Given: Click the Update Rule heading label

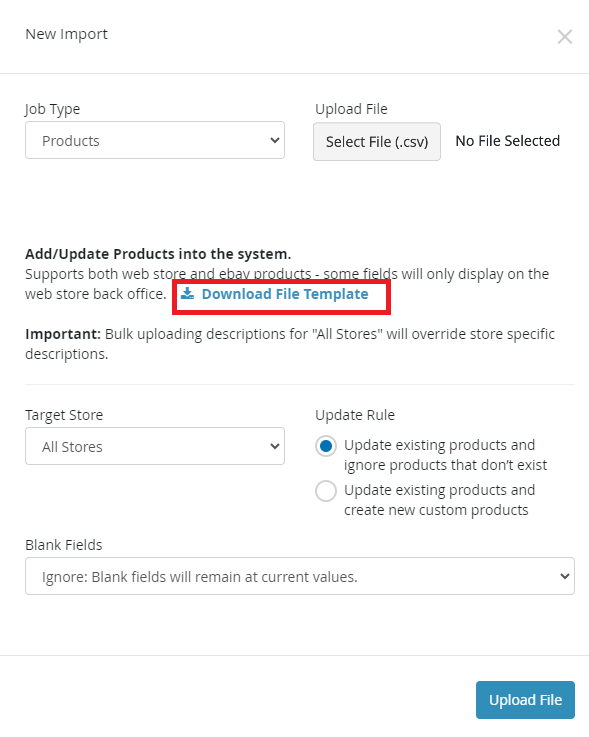Looking at the screenshot, I should (355, 415).
